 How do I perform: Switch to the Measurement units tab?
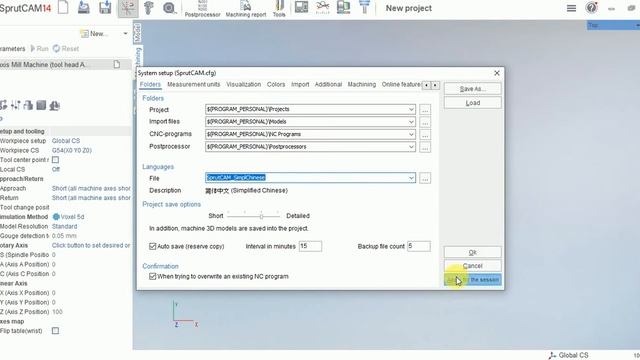(193, 84)
